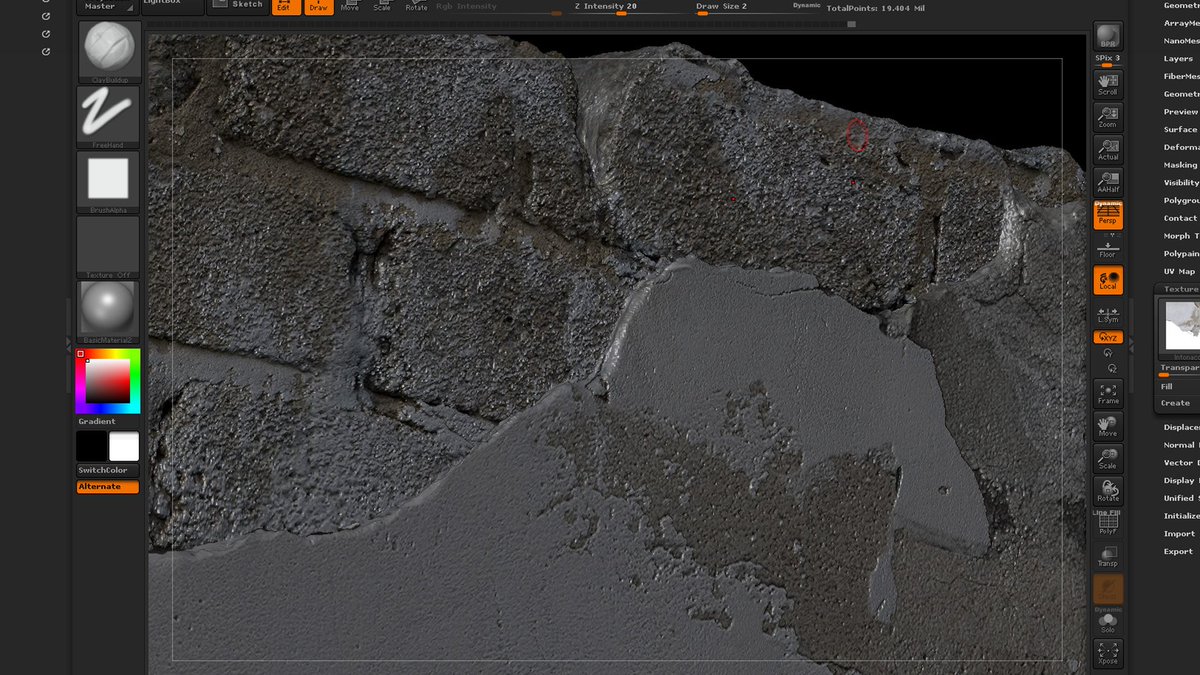Expand the FiberMesh subpalette
This screenshot has height=675, width=1200.
pyautogui.click(x=1180, y=76)
